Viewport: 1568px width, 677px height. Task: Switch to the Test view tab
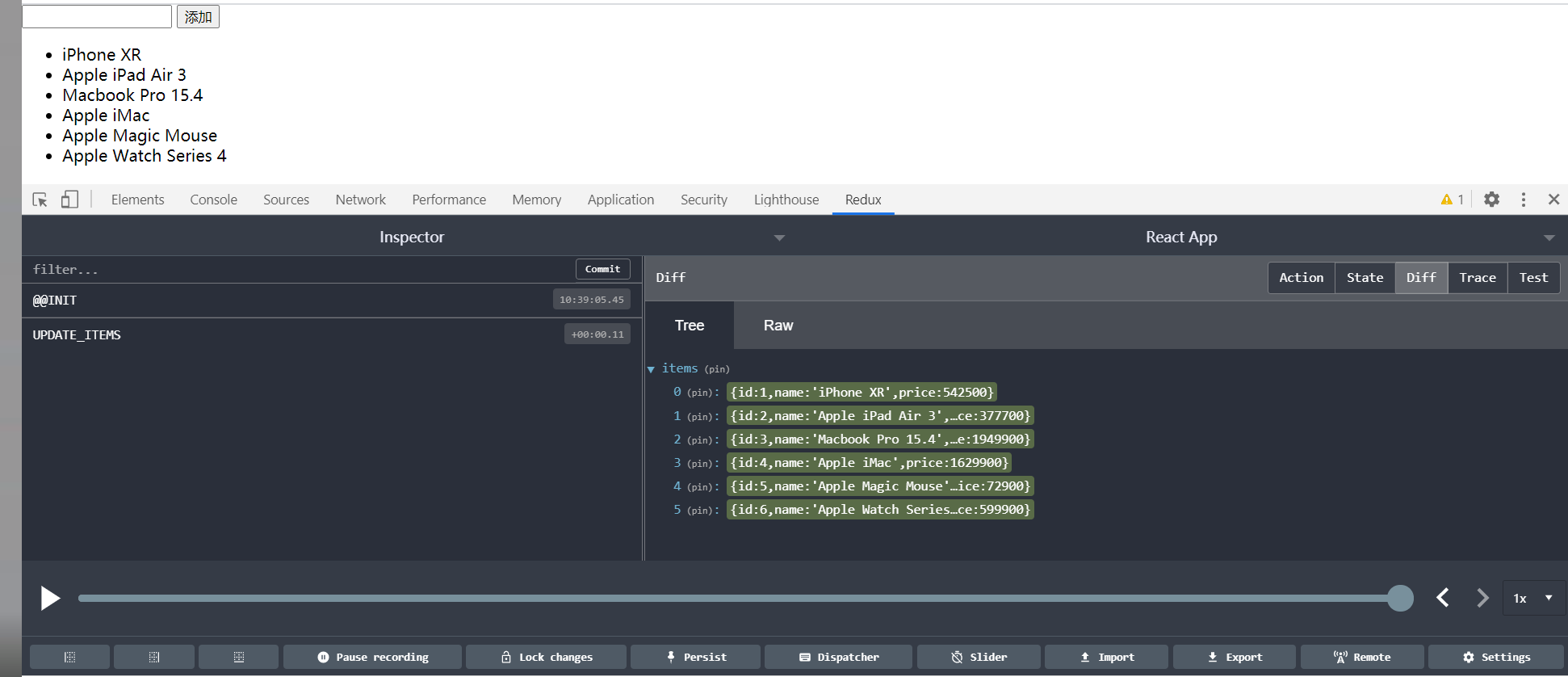pos(1533,278)
